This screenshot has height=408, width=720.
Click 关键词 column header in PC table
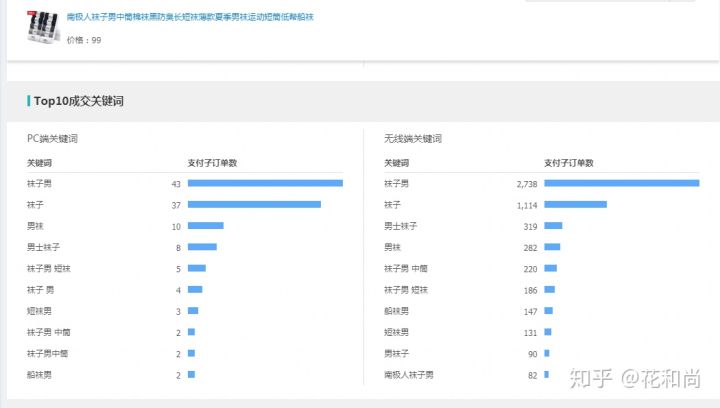coord(39,162)
